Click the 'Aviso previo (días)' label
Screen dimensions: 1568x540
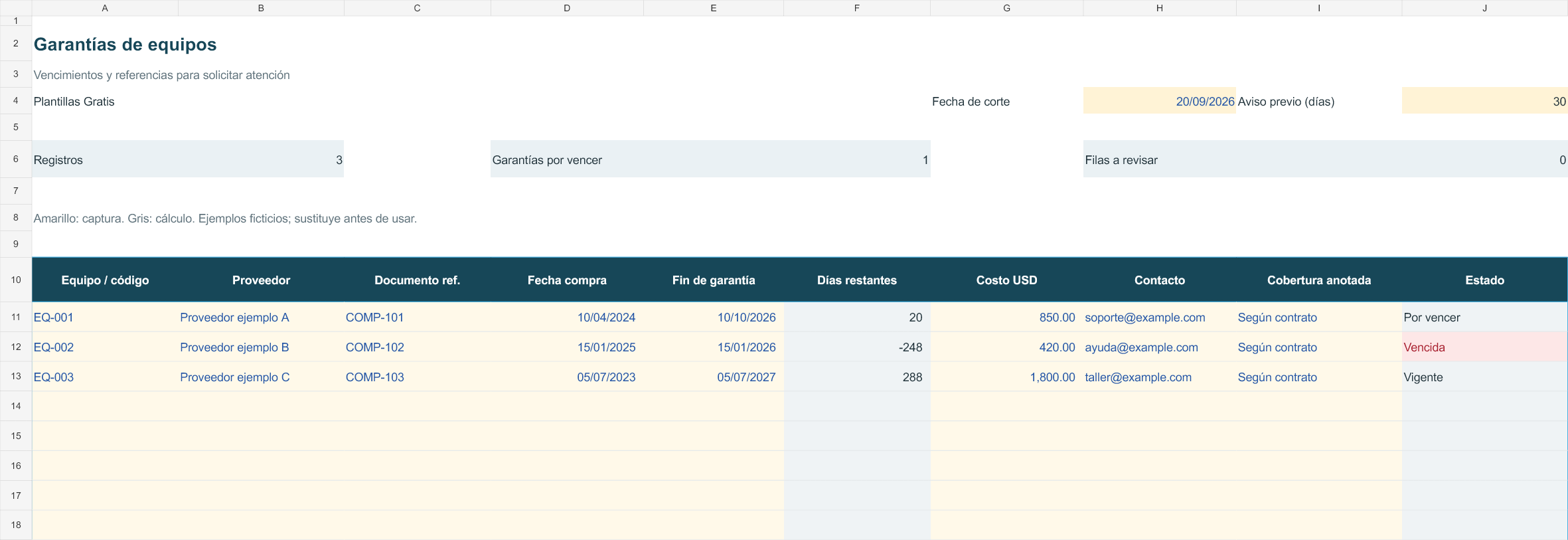1286,102
